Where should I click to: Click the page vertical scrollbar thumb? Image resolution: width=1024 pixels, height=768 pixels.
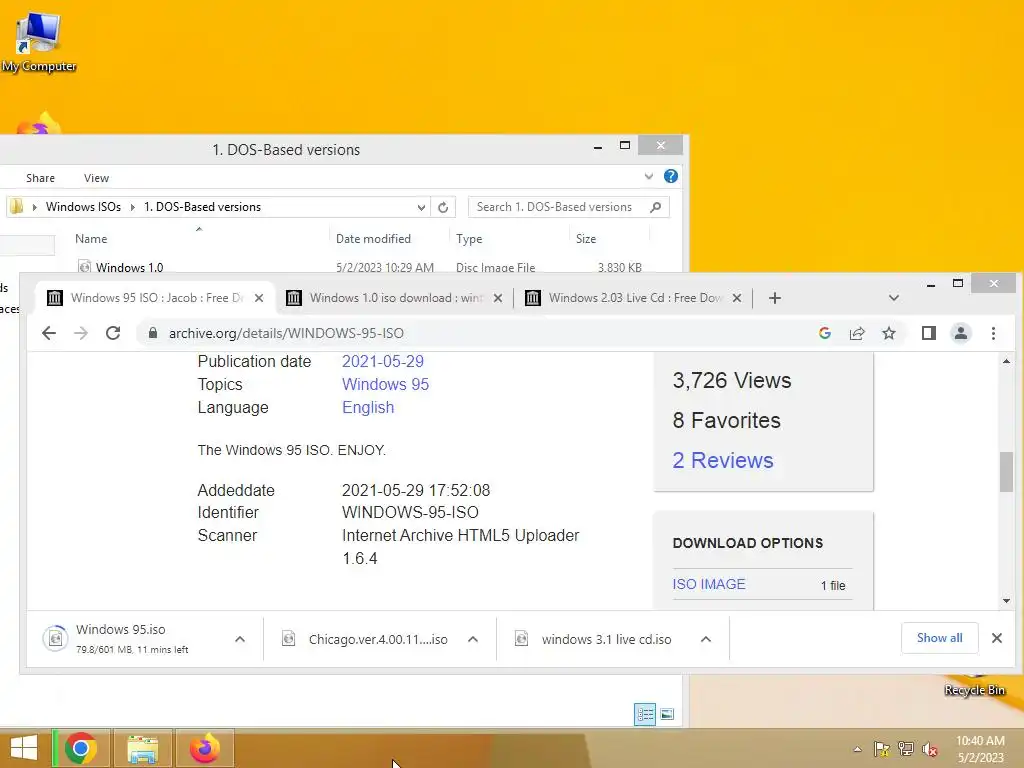[x=1006, y=472]
